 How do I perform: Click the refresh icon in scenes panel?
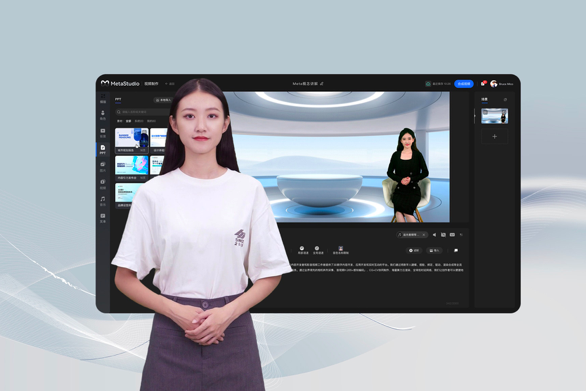click(x=505, y=99)
